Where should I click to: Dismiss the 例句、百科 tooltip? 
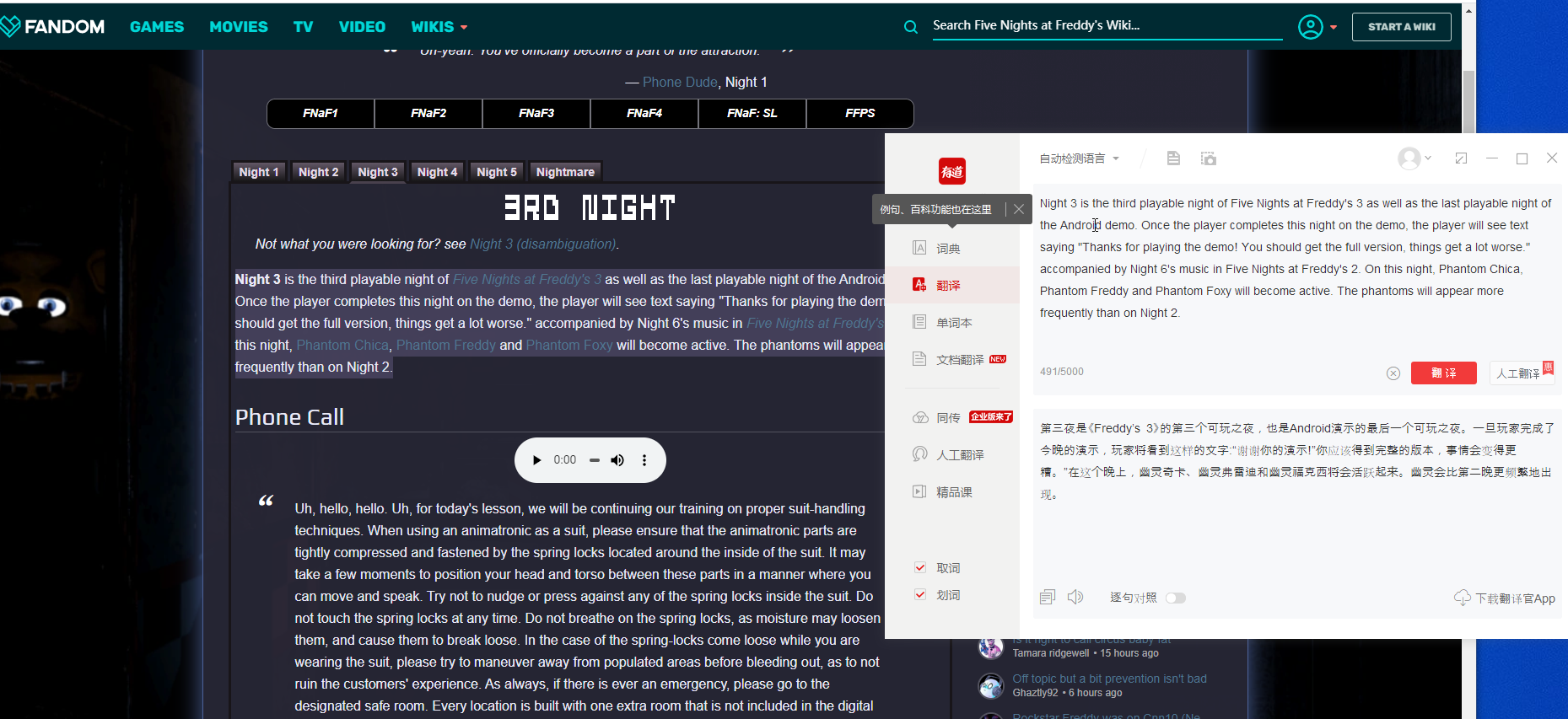tap(1019, 210)
